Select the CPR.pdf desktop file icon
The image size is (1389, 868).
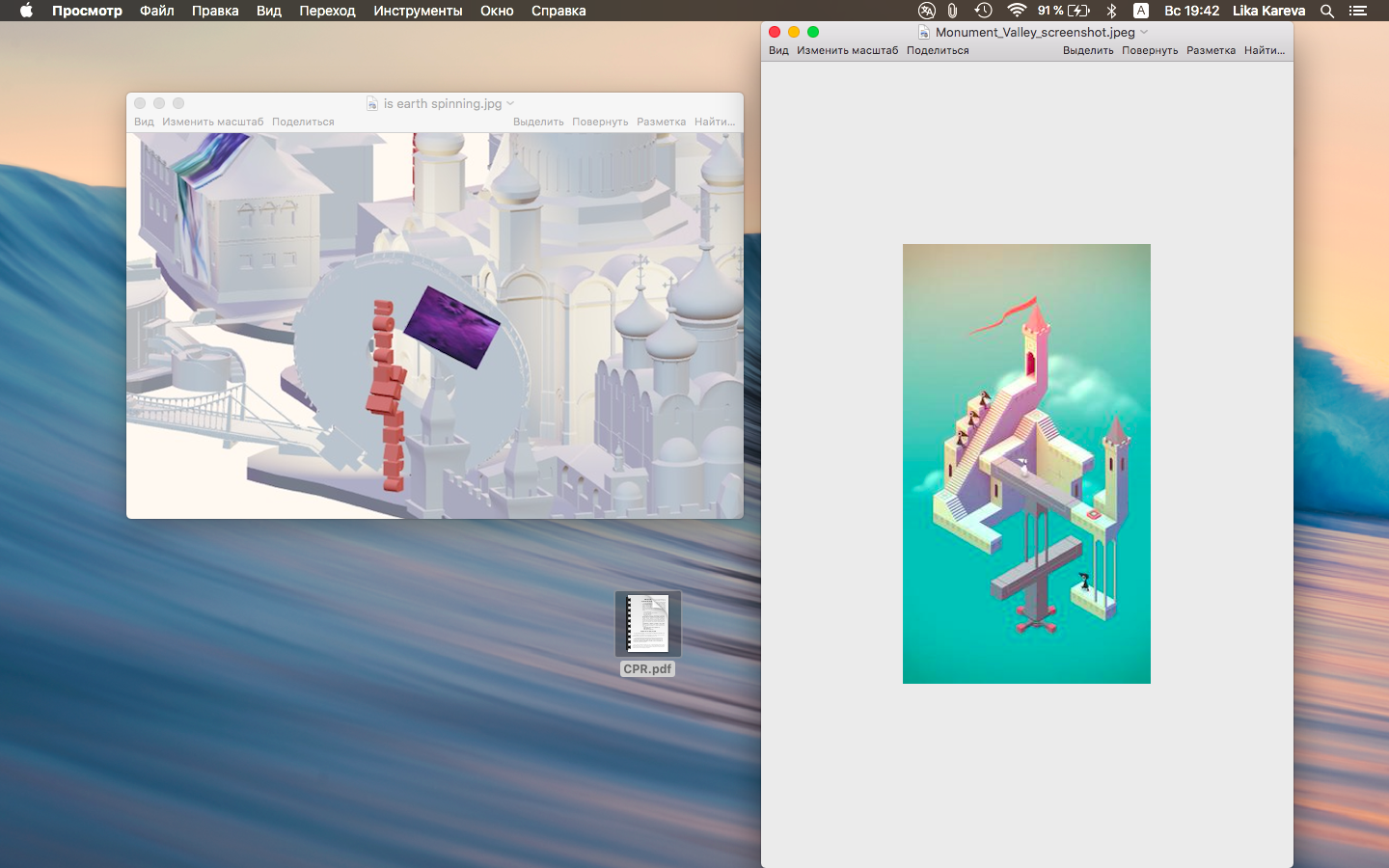(648, 624)
